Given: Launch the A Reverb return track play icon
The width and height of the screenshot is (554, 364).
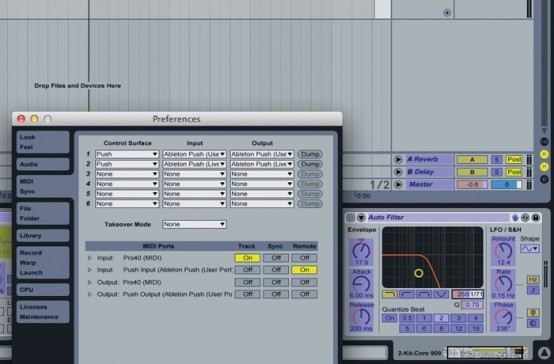Looking at the screenshot, I should click(x=398, y=159).
